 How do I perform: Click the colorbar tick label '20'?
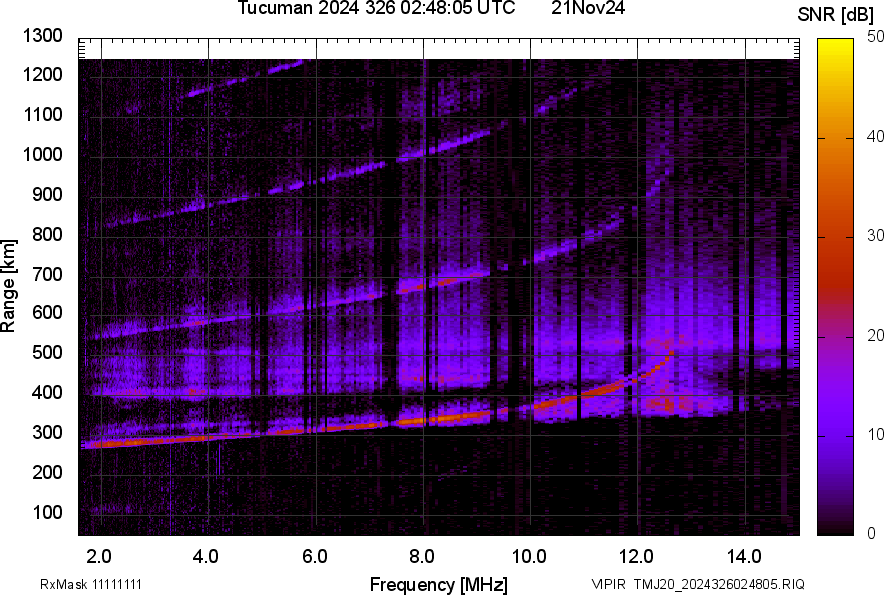tap(876, 335)
